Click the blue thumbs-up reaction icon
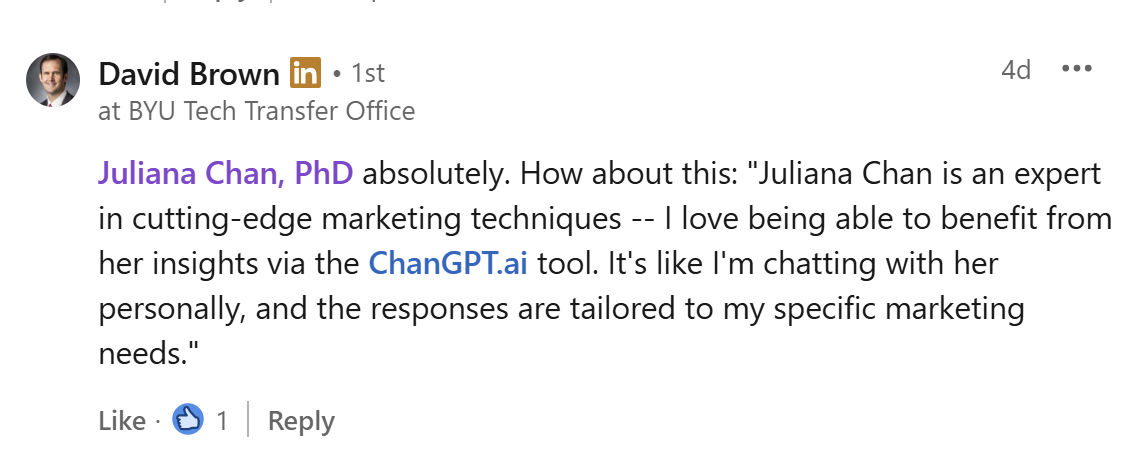The height and width of the screenshot is (460, 1144). [x=188, y=420]
